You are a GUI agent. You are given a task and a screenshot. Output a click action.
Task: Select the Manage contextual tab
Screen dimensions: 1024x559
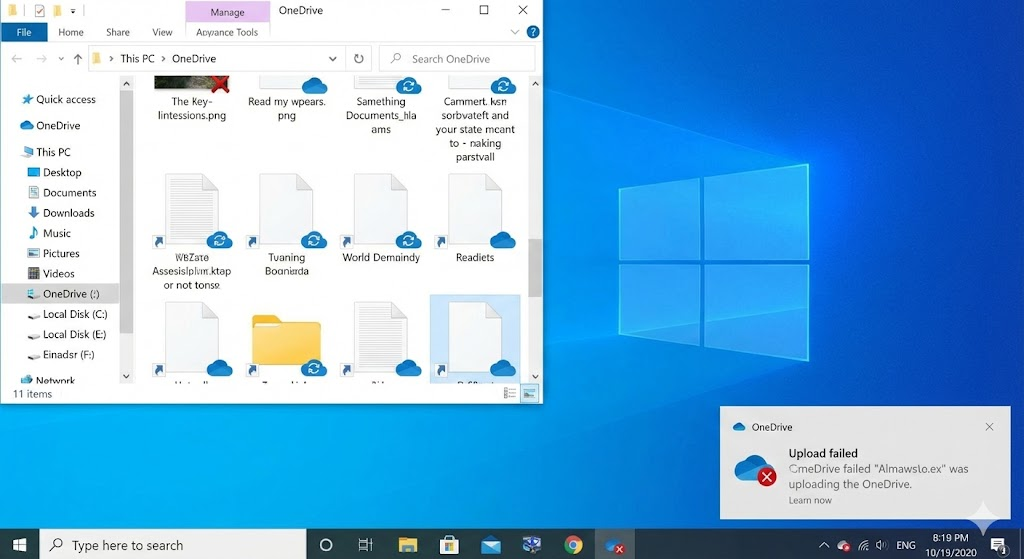227,12
